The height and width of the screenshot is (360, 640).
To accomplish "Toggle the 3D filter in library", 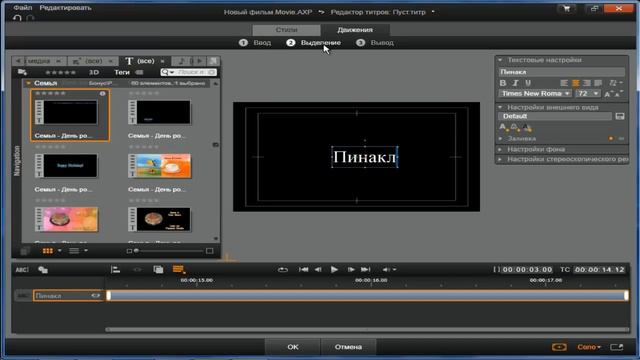I will (94, 72).
